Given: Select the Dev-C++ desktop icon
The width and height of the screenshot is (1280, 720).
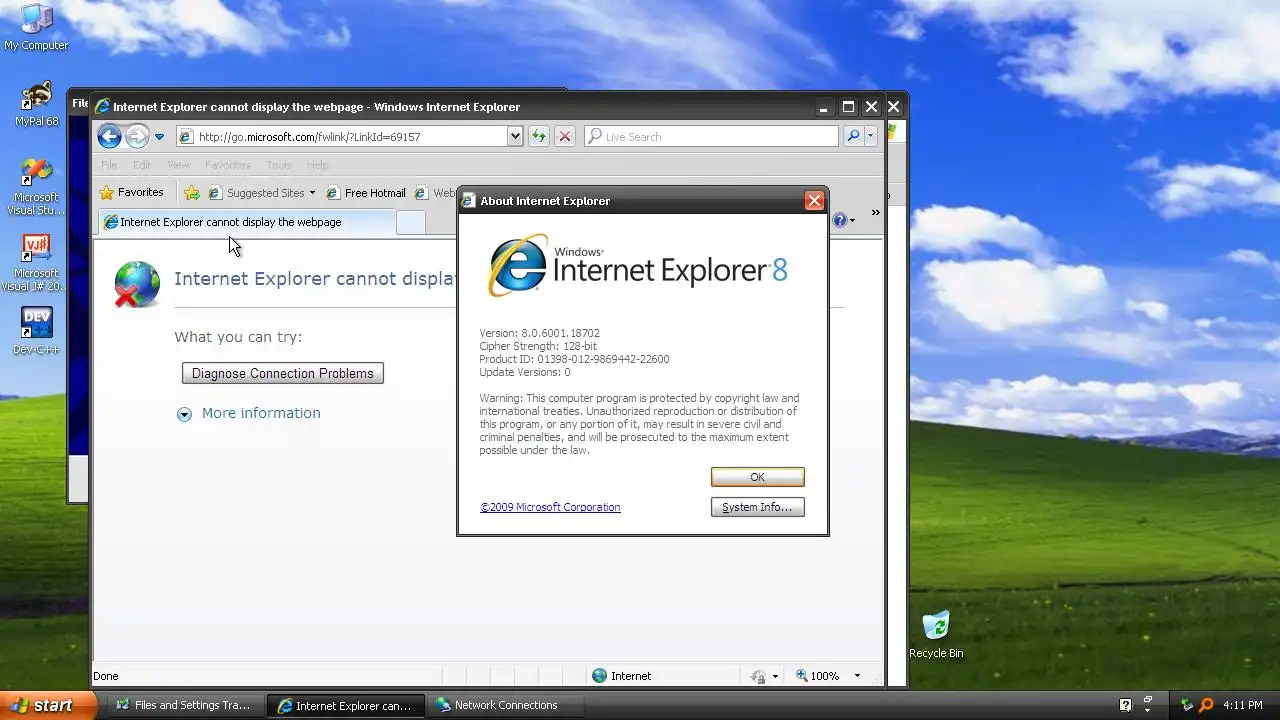Looking at the screenshot, I should 36,331.
